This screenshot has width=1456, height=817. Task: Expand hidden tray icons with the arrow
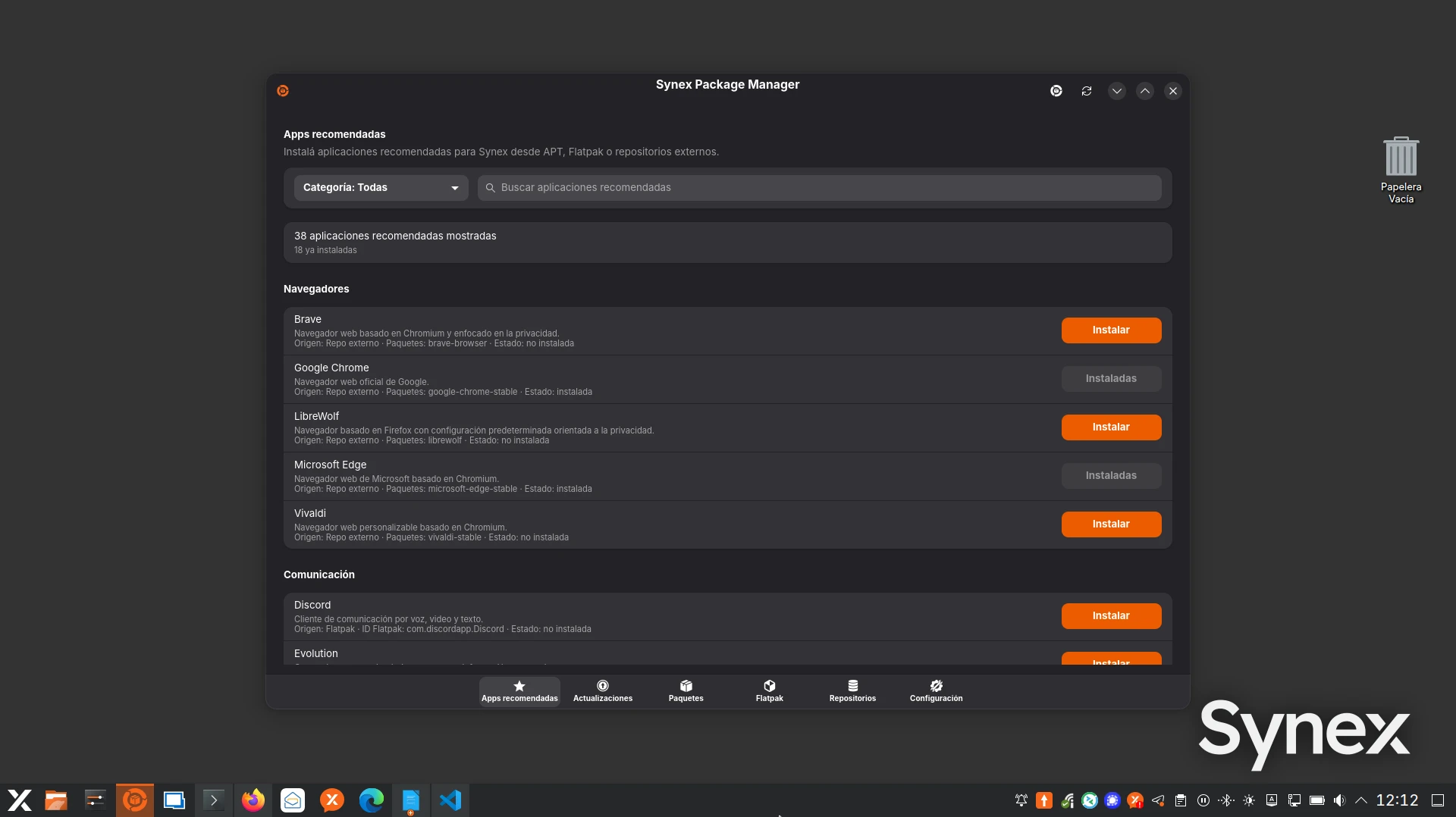point(1361,800)
